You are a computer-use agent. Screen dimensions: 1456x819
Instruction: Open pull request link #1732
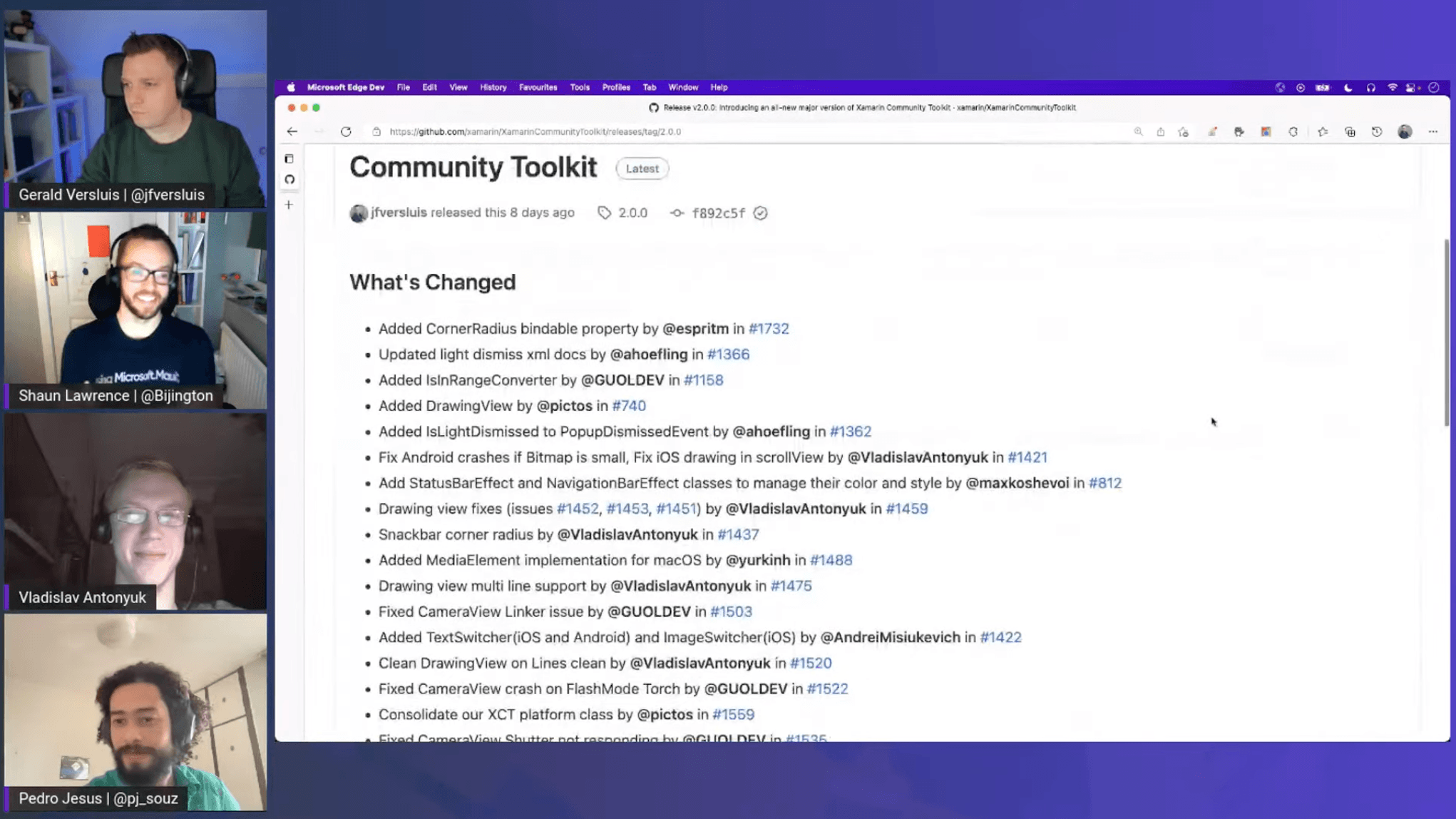pyautogui.click(x=769, y=328)
